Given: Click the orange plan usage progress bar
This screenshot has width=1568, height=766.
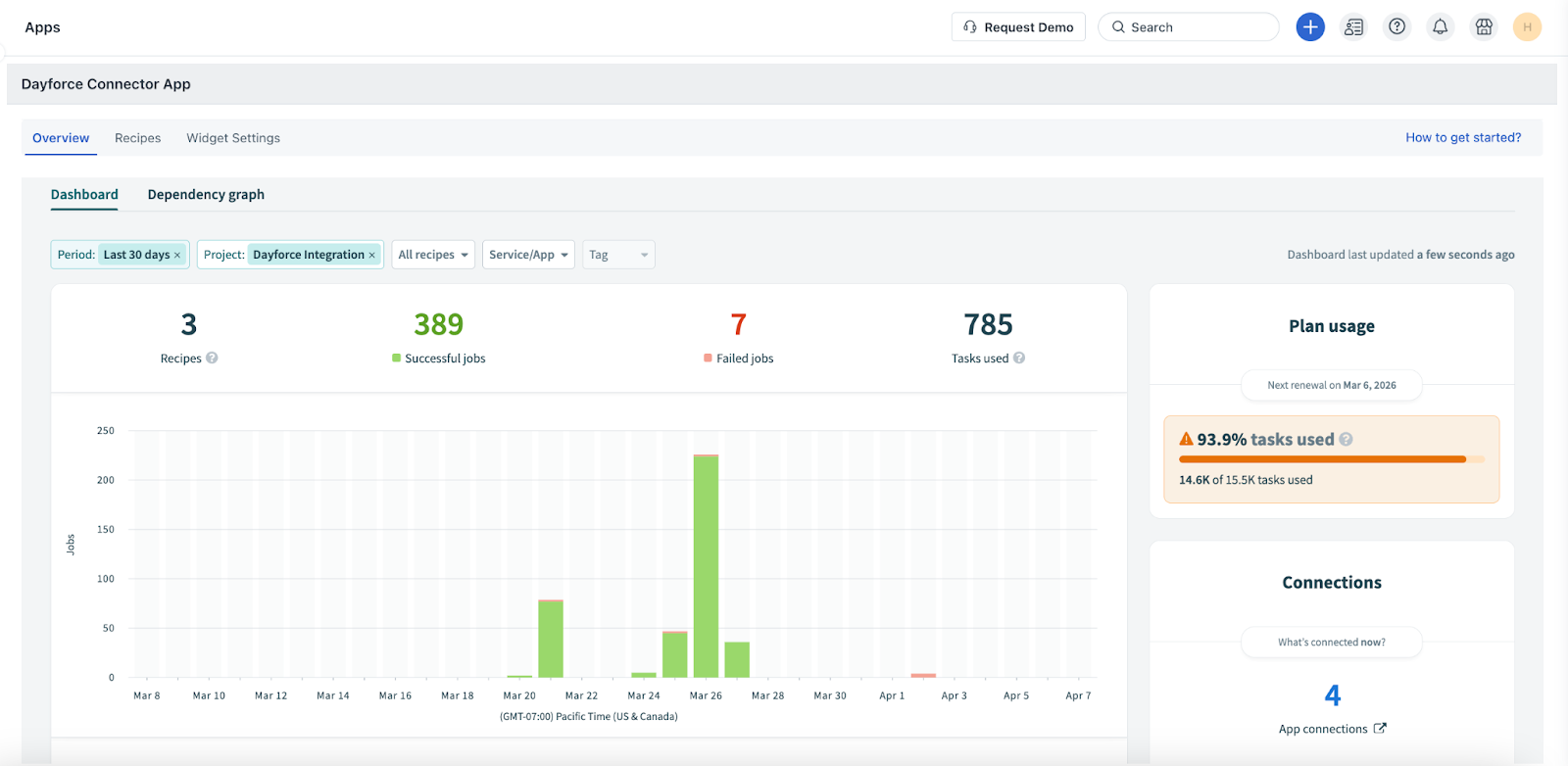Looking at the screenshot, I should click(x=1331, y=459).
